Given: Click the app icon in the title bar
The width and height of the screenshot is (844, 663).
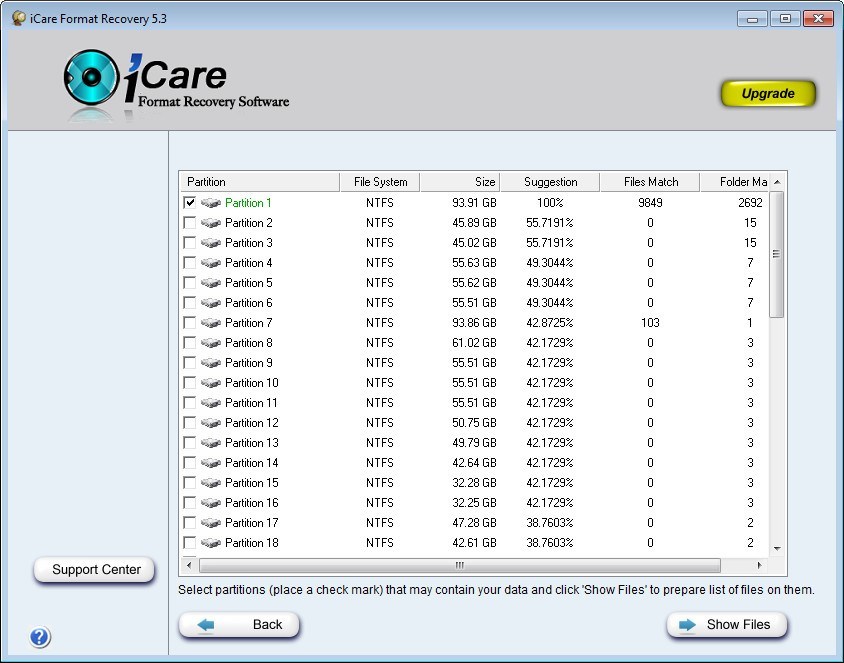Looking at the screenshot, I should coord(19,18).
